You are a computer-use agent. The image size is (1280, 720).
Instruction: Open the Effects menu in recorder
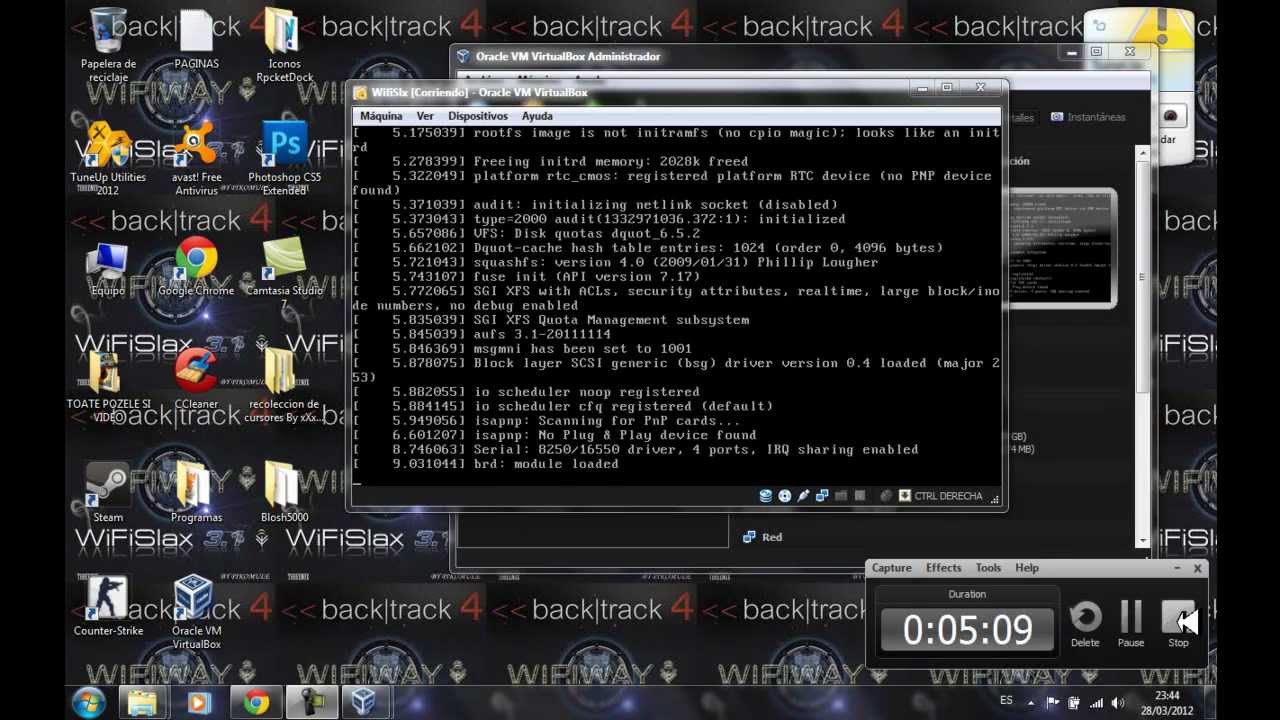click(943, 568)
